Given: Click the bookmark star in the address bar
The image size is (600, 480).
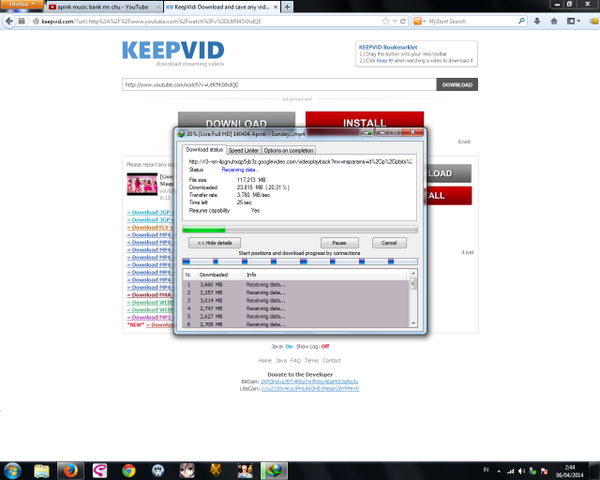Looking at the screenshot, I should (x=385, y=21).
